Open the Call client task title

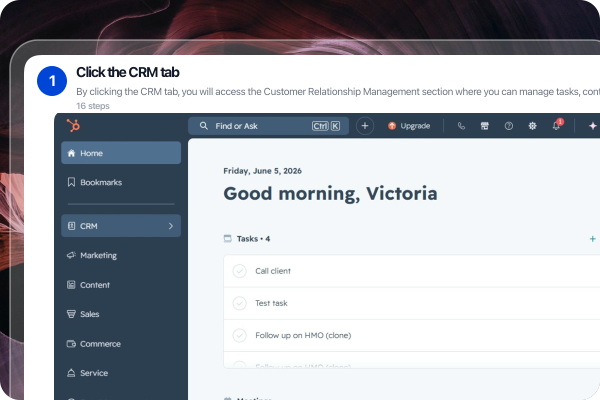pyautogui.click(x=273, y=271)
